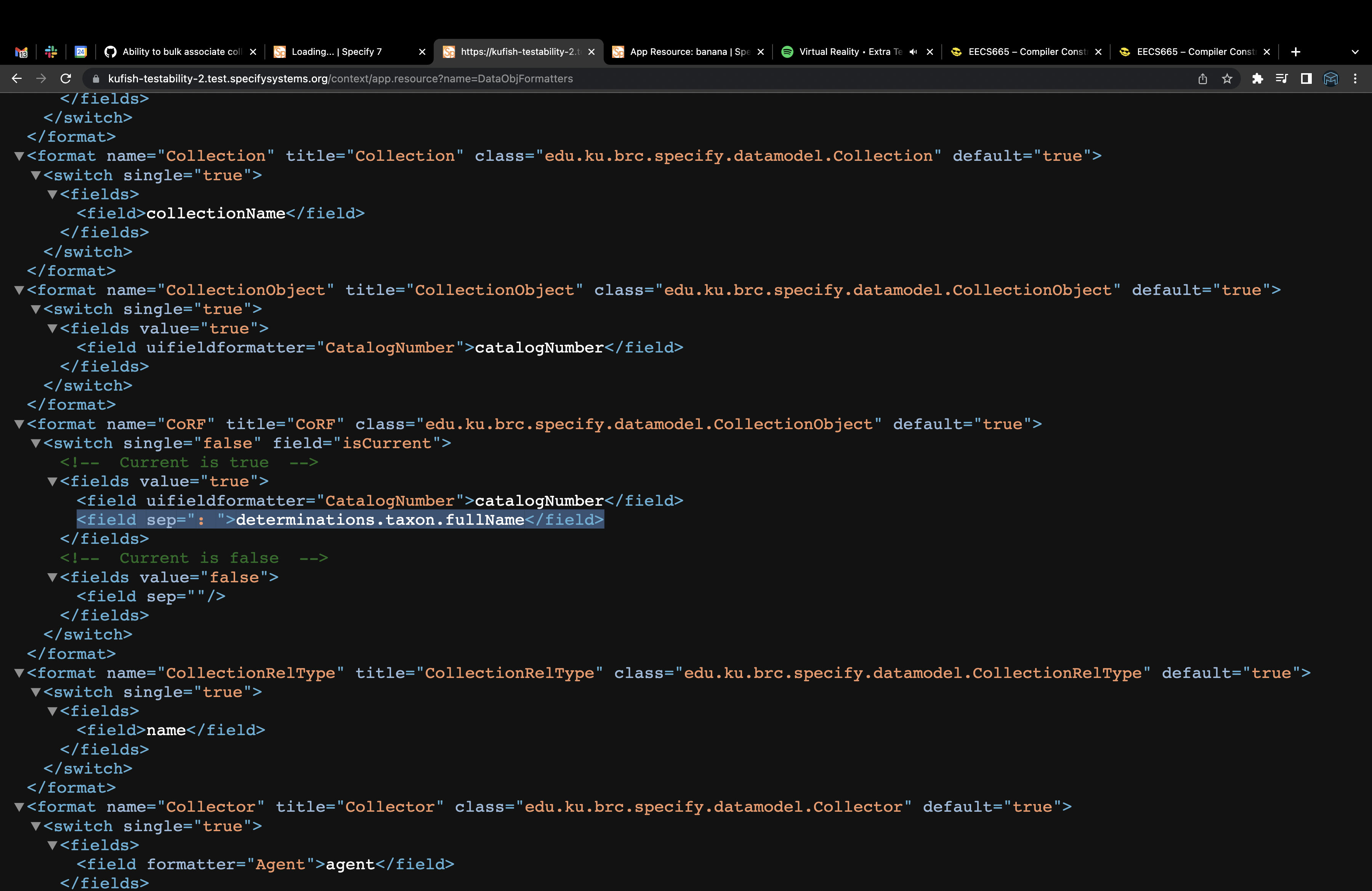Viewport: 1372px width, 891px height.
Task: Switch to the App Resource banana tab
Action: [686, 51]
